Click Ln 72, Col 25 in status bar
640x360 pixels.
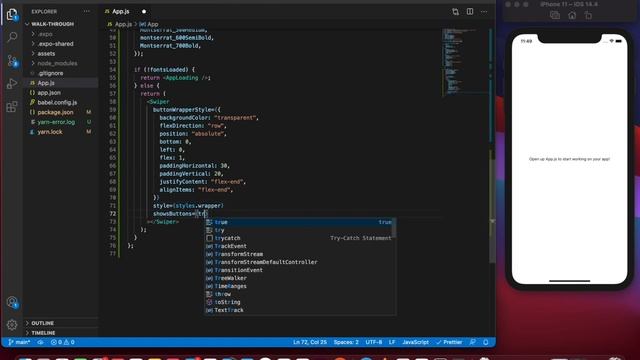tap(310, 342)
